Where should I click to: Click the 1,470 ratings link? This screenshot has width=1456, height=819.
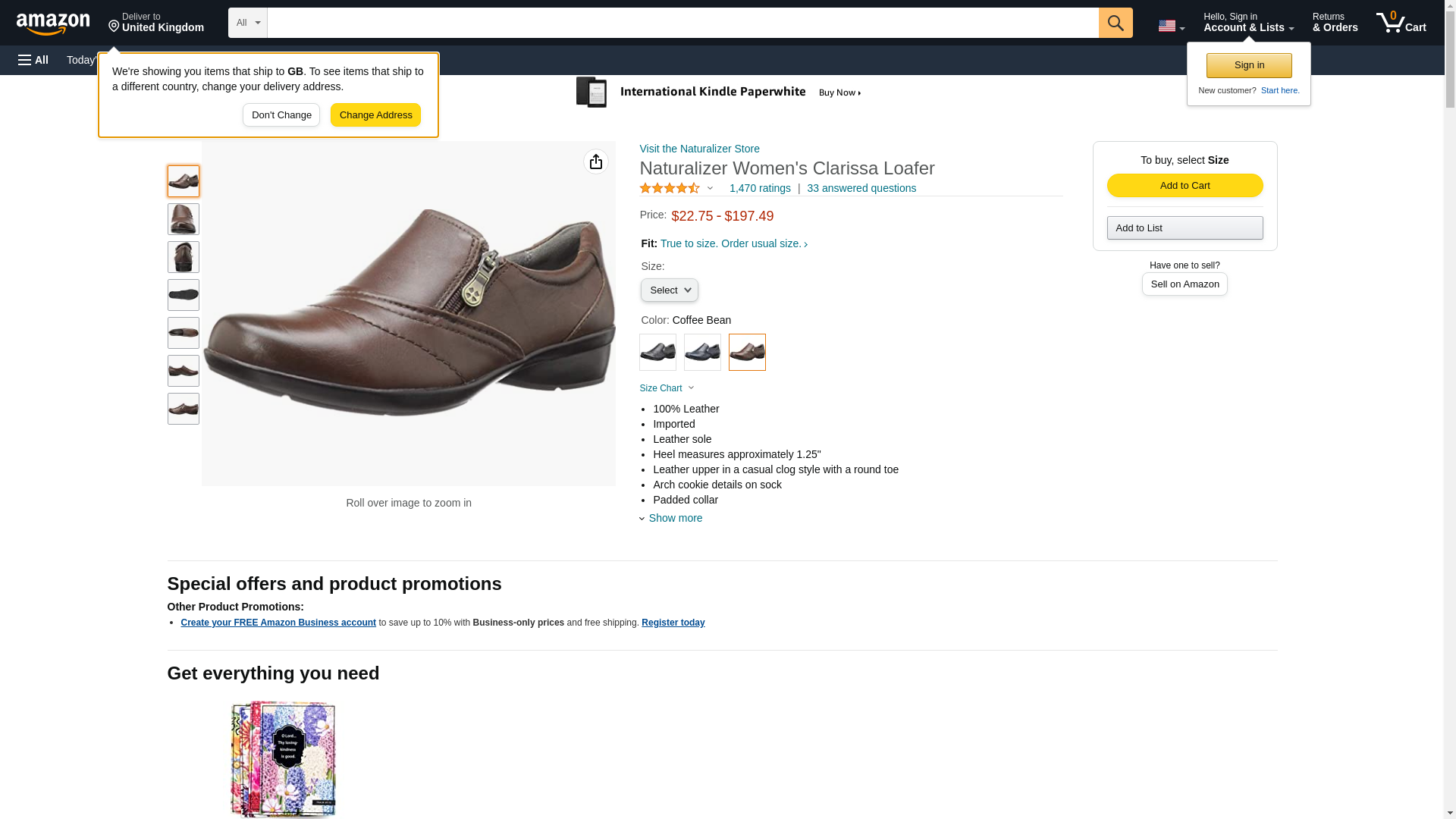click(760, 188)
